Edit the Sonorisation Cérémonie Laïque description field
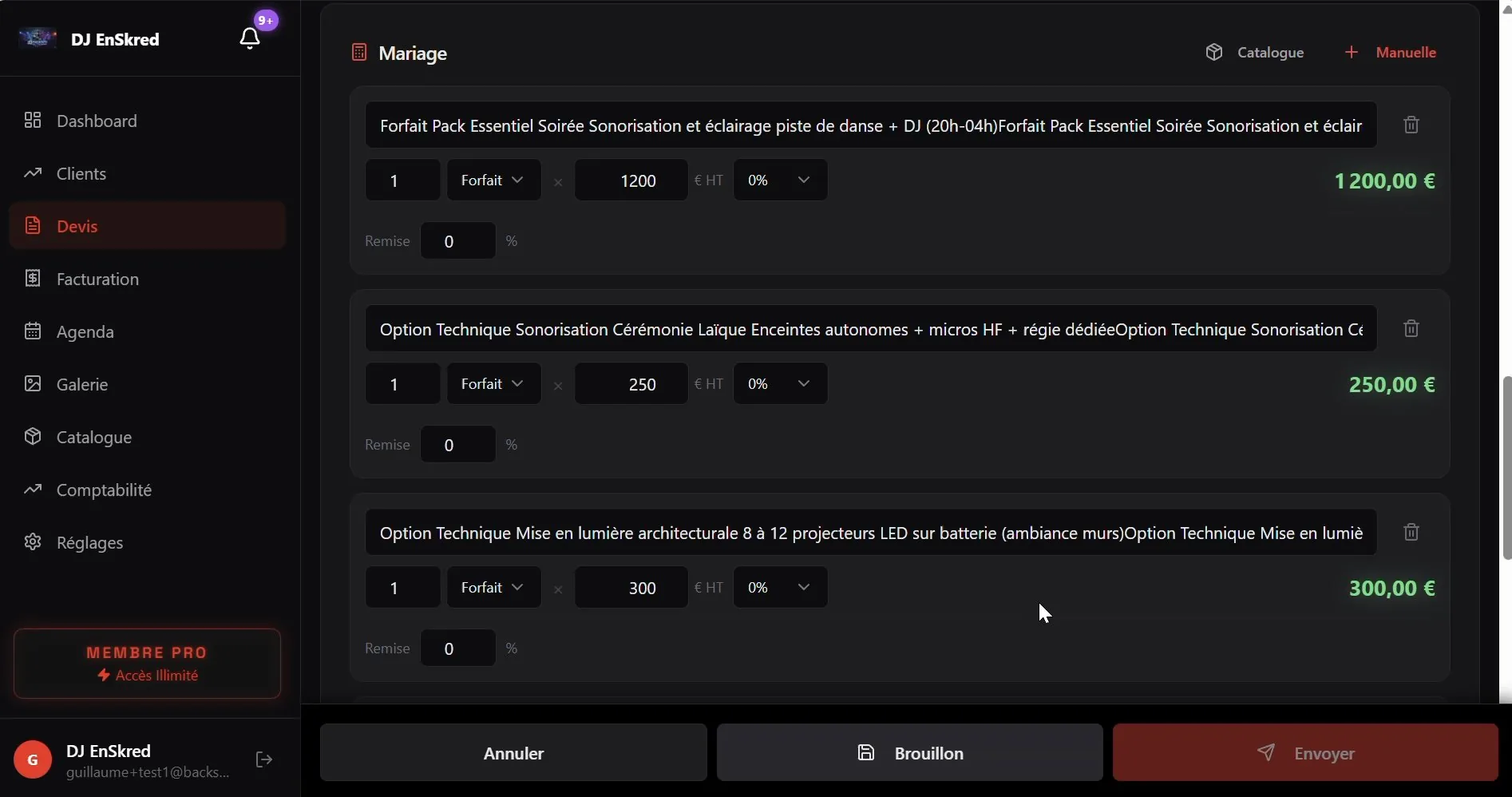Viewport: 1512px width, 797px height. point(871,329)
